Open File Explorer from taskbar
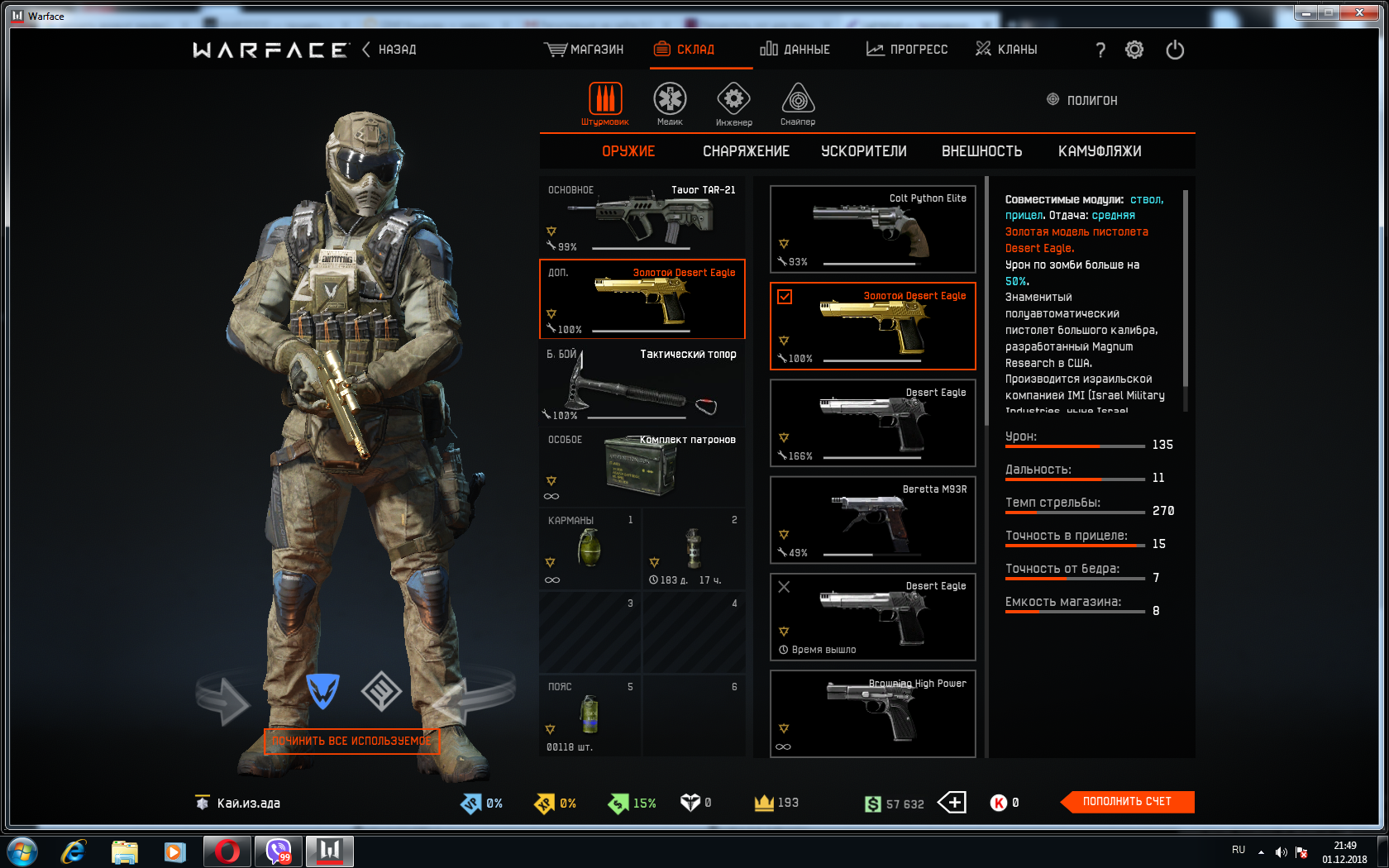The height and width of the screenshot is (868, 1389). pyautogui.click(x=124, y=851)
